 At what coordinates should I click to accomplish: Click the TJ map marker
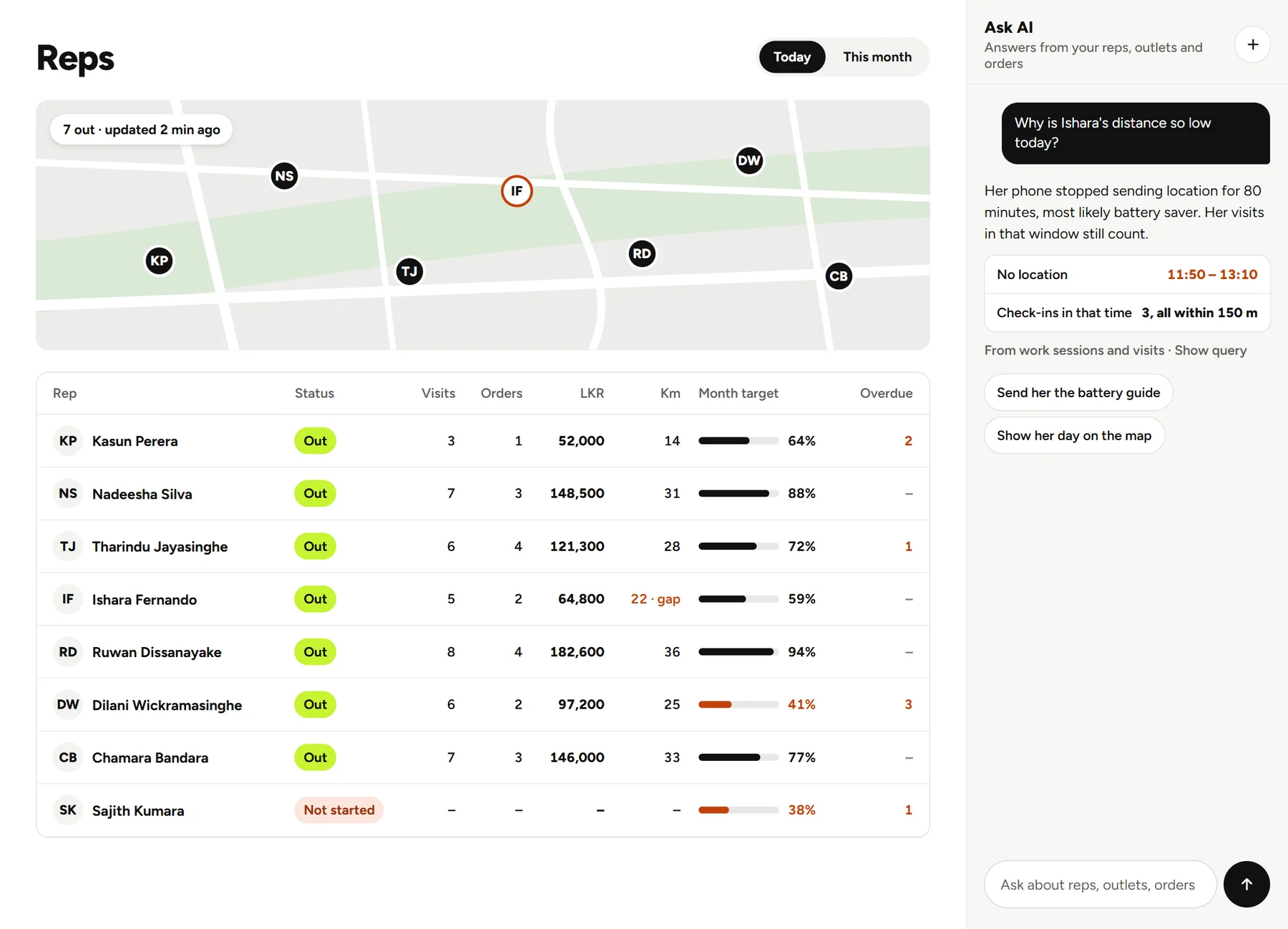click(409, 271)
